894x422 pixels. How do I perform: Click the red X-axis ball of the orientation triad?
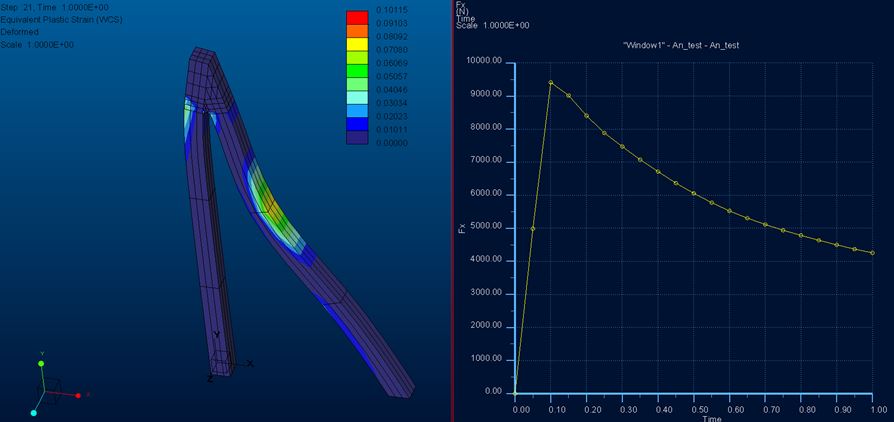pos(78,395)
